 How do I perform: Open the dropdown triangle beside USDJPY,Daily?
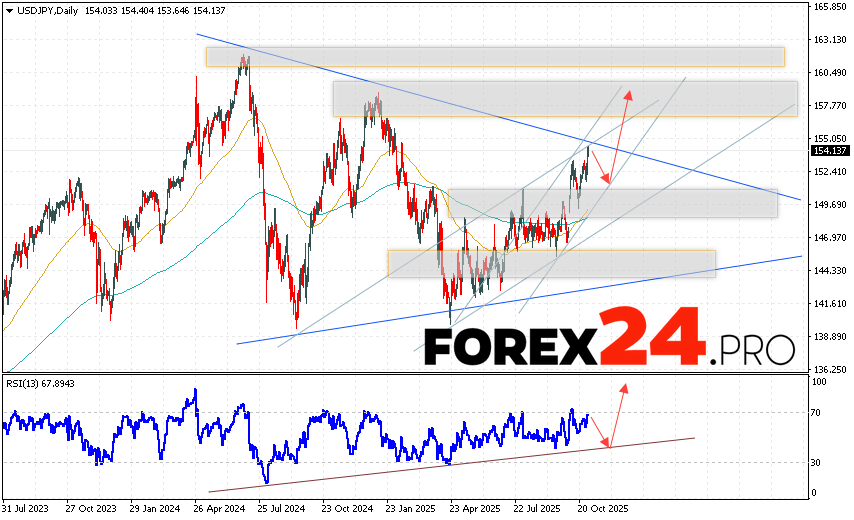[7, 10]
